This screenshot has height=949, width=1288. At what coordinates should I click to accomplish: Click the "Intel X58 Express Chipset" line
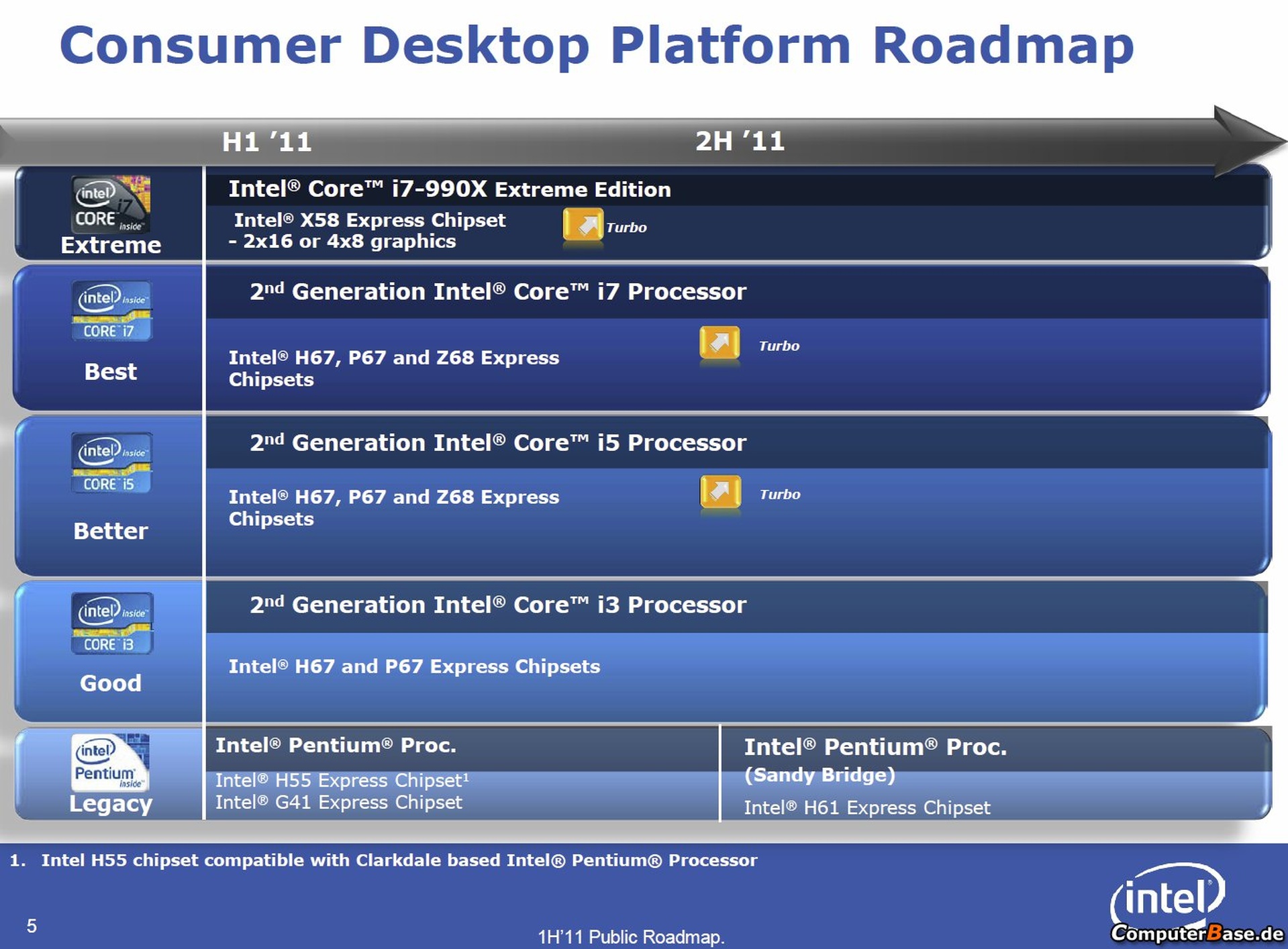pos(370,220)
